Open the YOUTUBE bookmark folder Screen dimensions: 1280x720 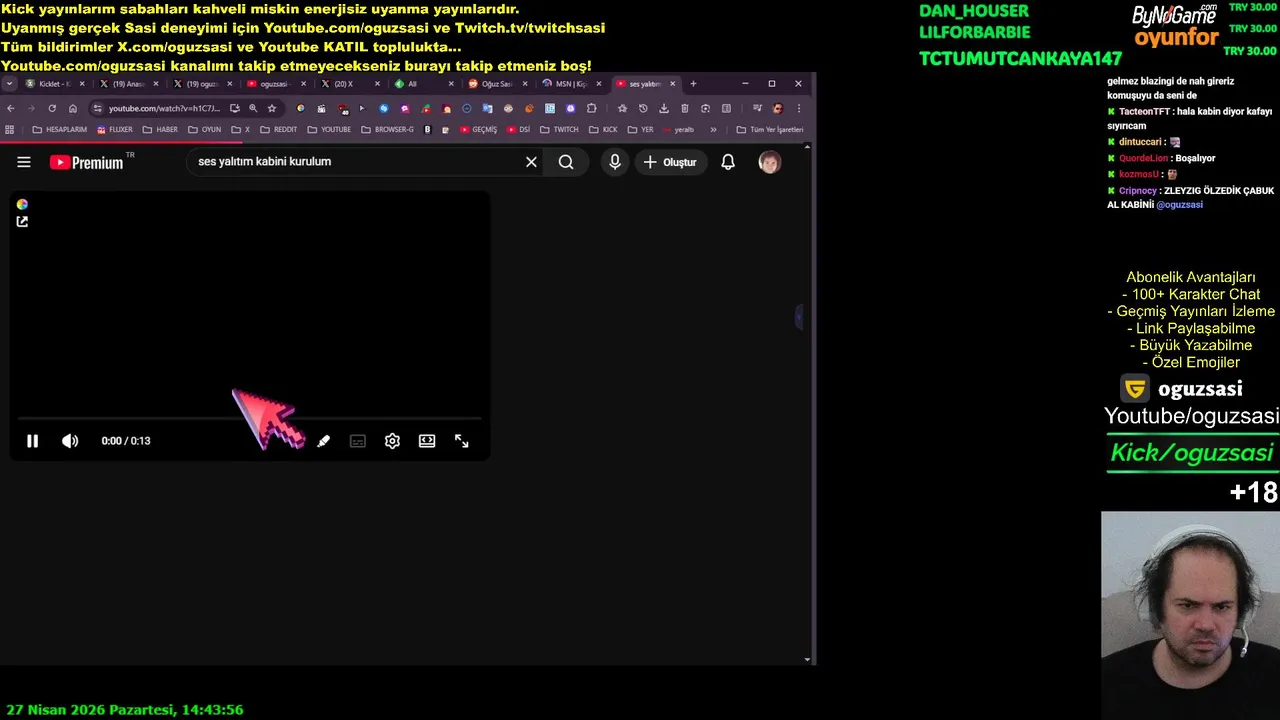click(329, 130)
